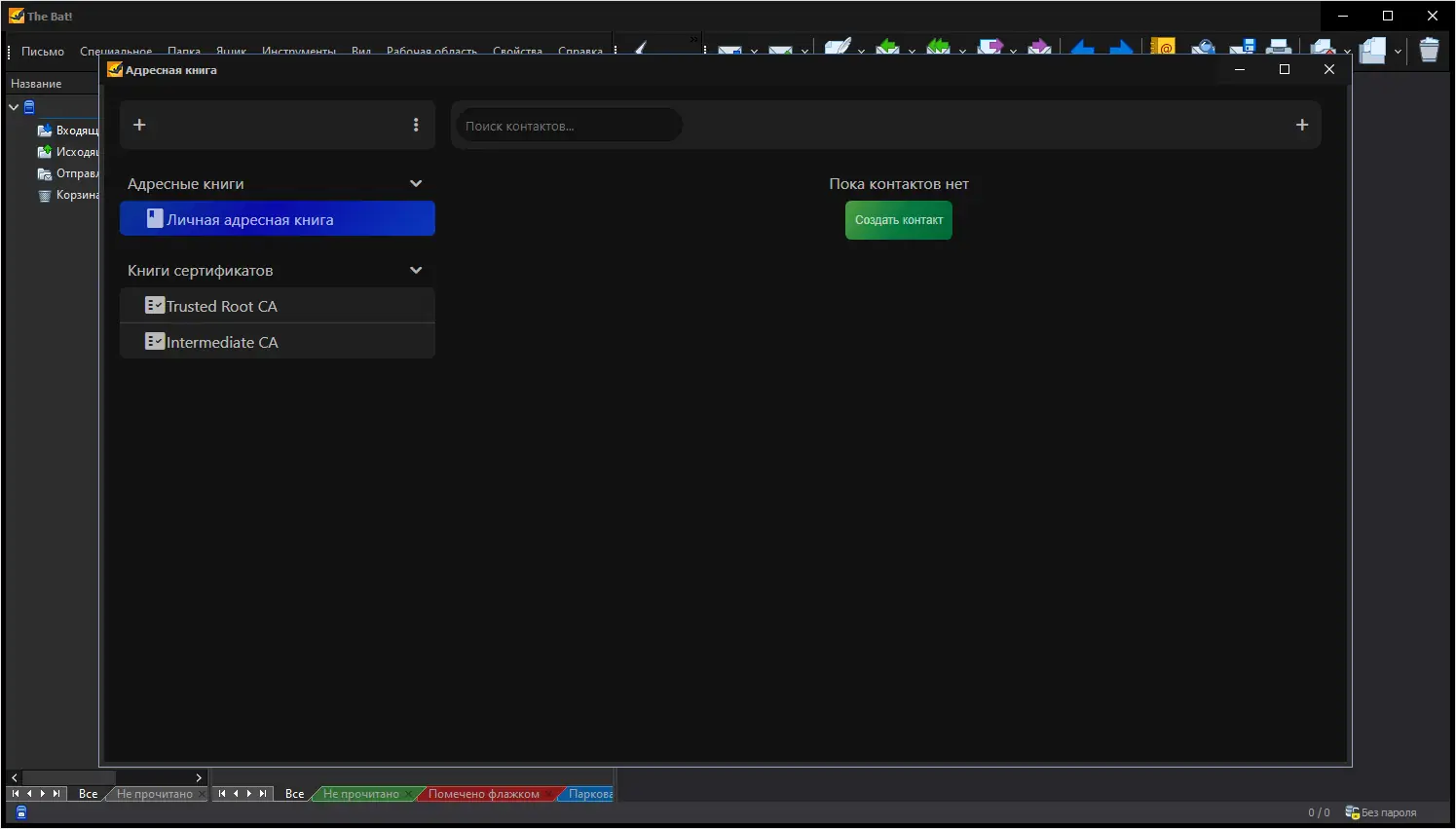Collapse the Книги сертификатов section
Viewport: 1456px width, 829px height.
pos(416,270)
